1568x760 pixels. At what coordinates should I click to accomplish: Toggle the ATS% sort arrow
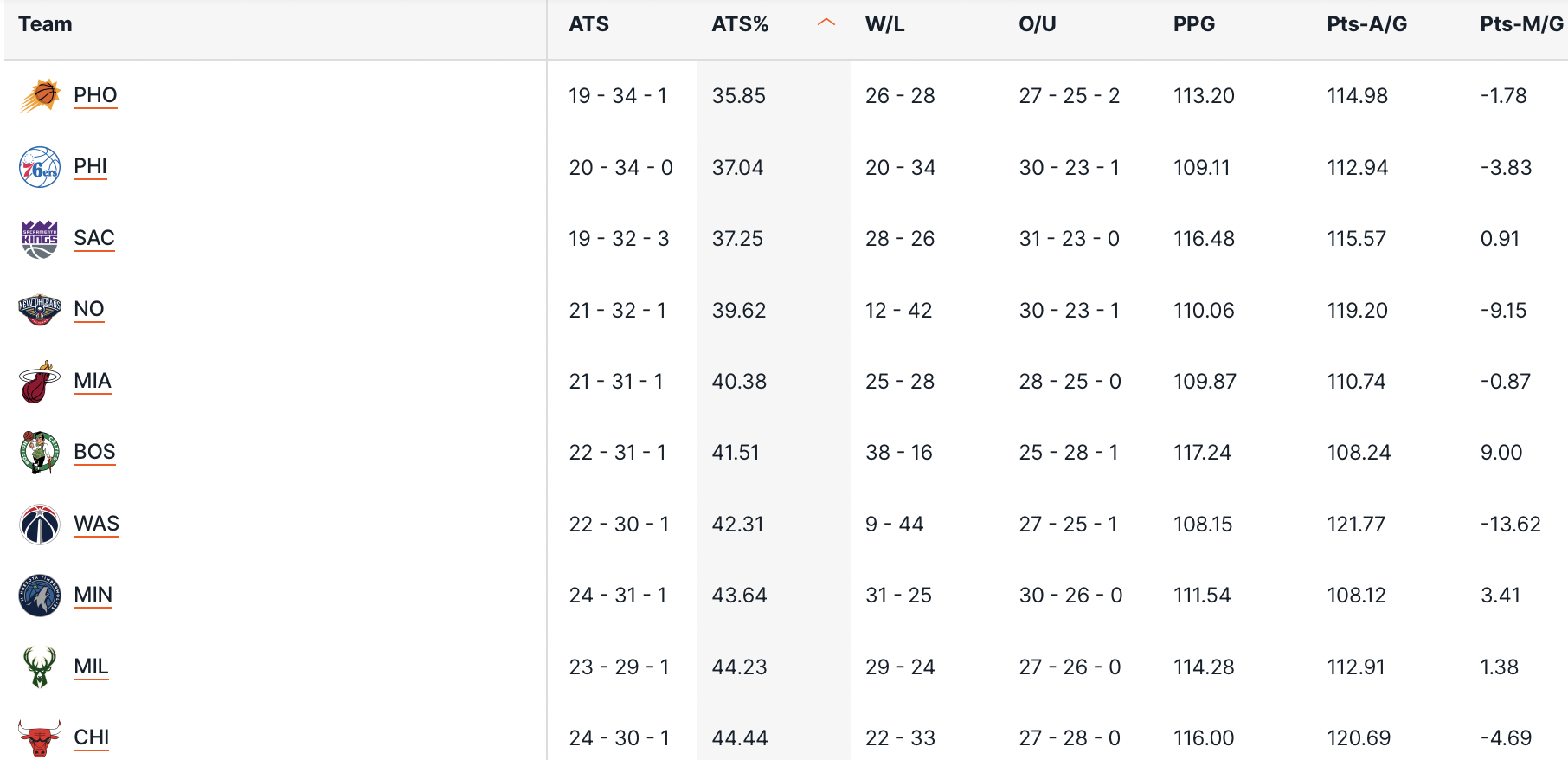tap(826, 23)
